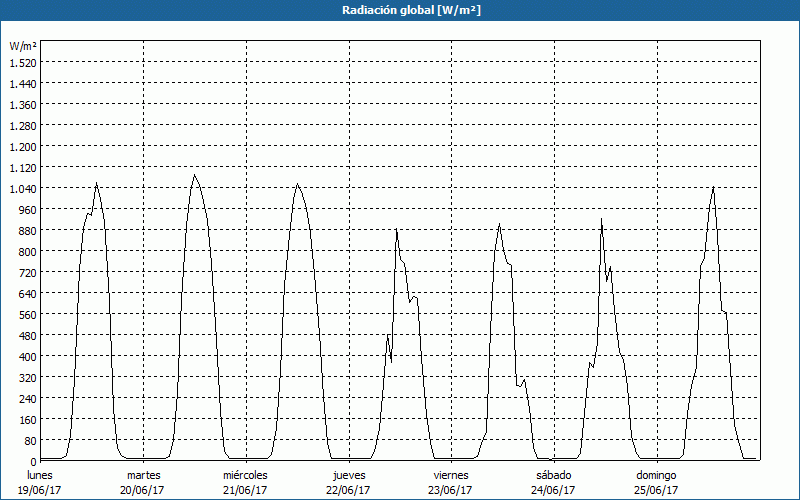Select the martes day label
800x500 pixels.
(143, 475)
